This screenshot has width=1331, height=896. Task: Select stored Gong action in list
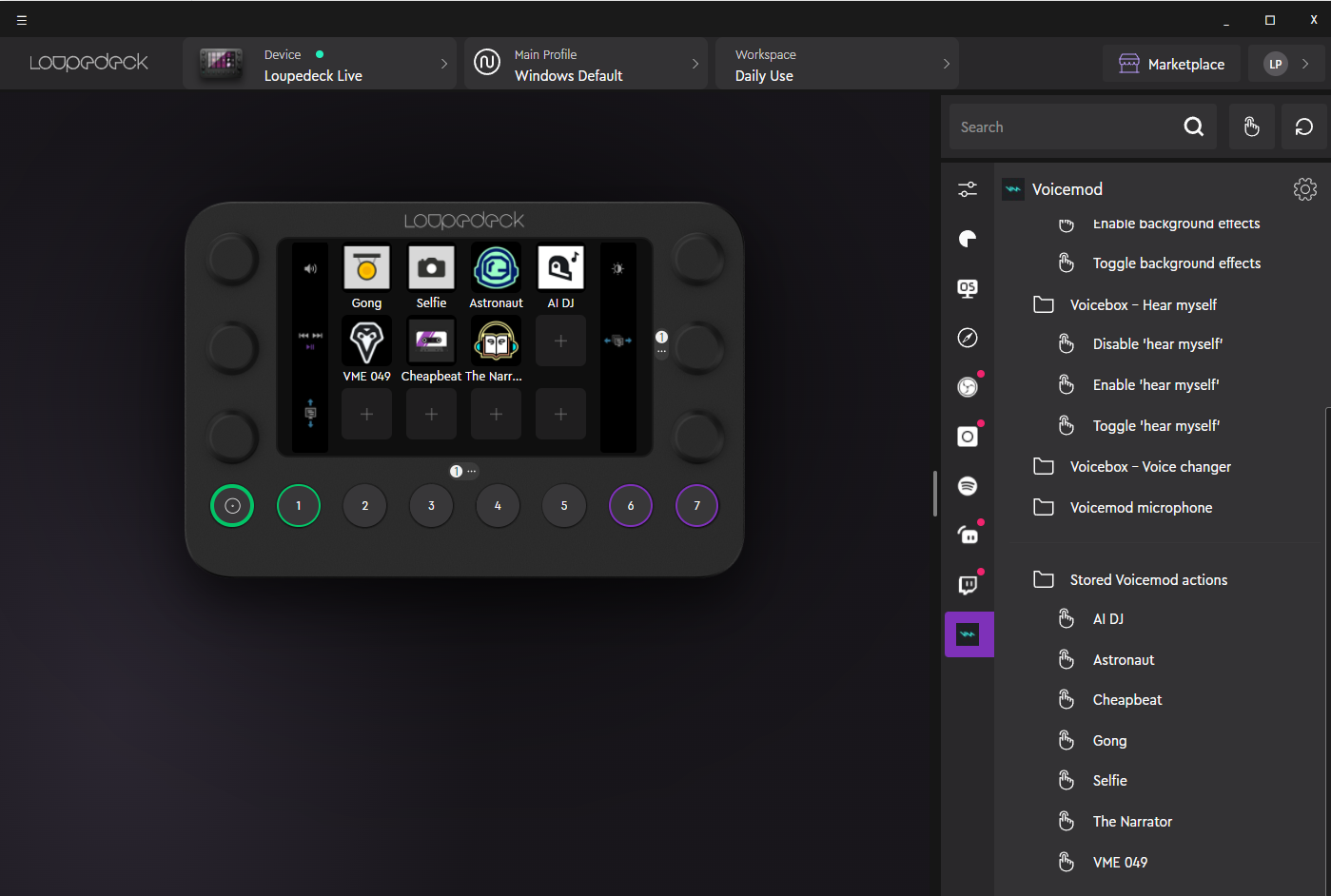click(x=1109, y=741)
